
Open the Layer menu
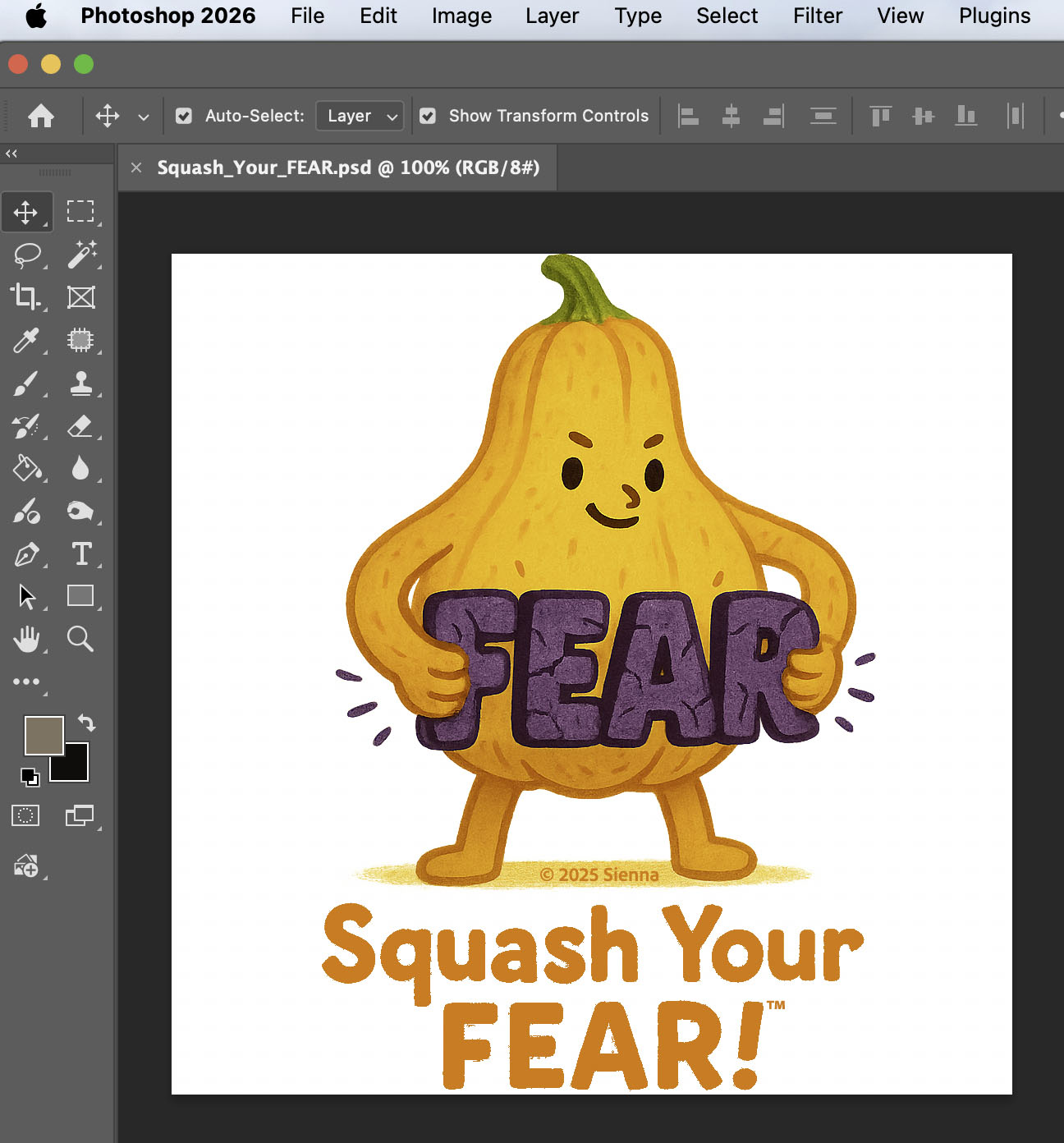(553, 16)
